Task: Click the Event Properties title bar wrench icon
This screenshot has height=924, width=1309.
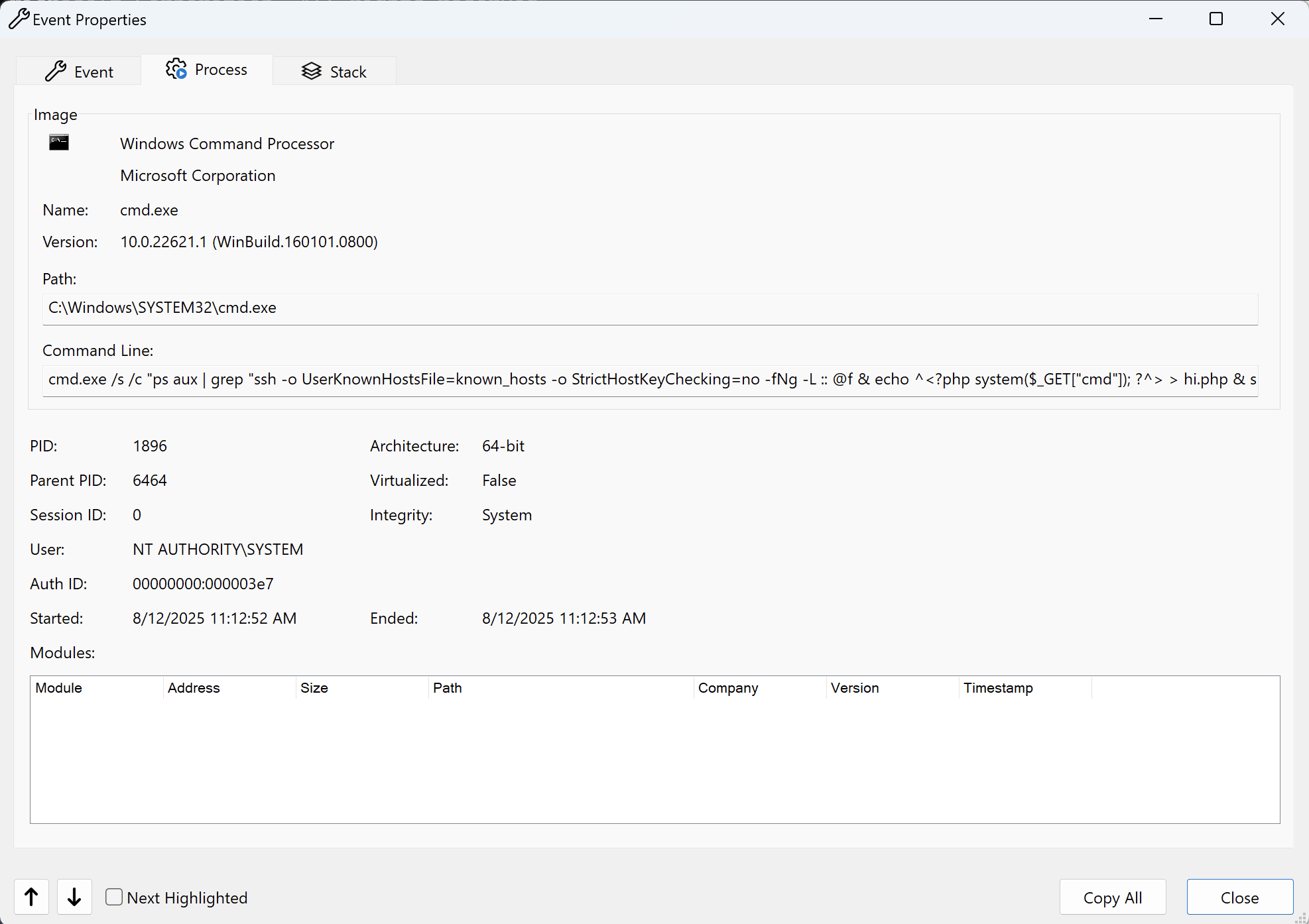Action: (18, 19)
